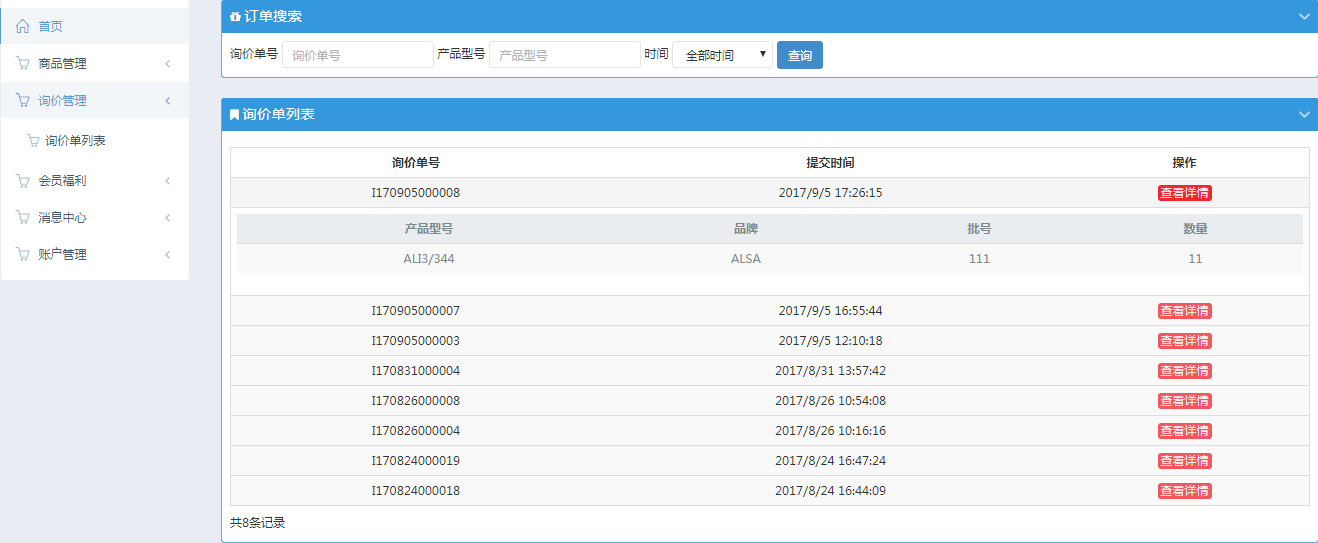Click the bookmark icon in 询价单列表 header
Image resolution: width=1318 pixels, height=543 pixels.
(234, 115)
